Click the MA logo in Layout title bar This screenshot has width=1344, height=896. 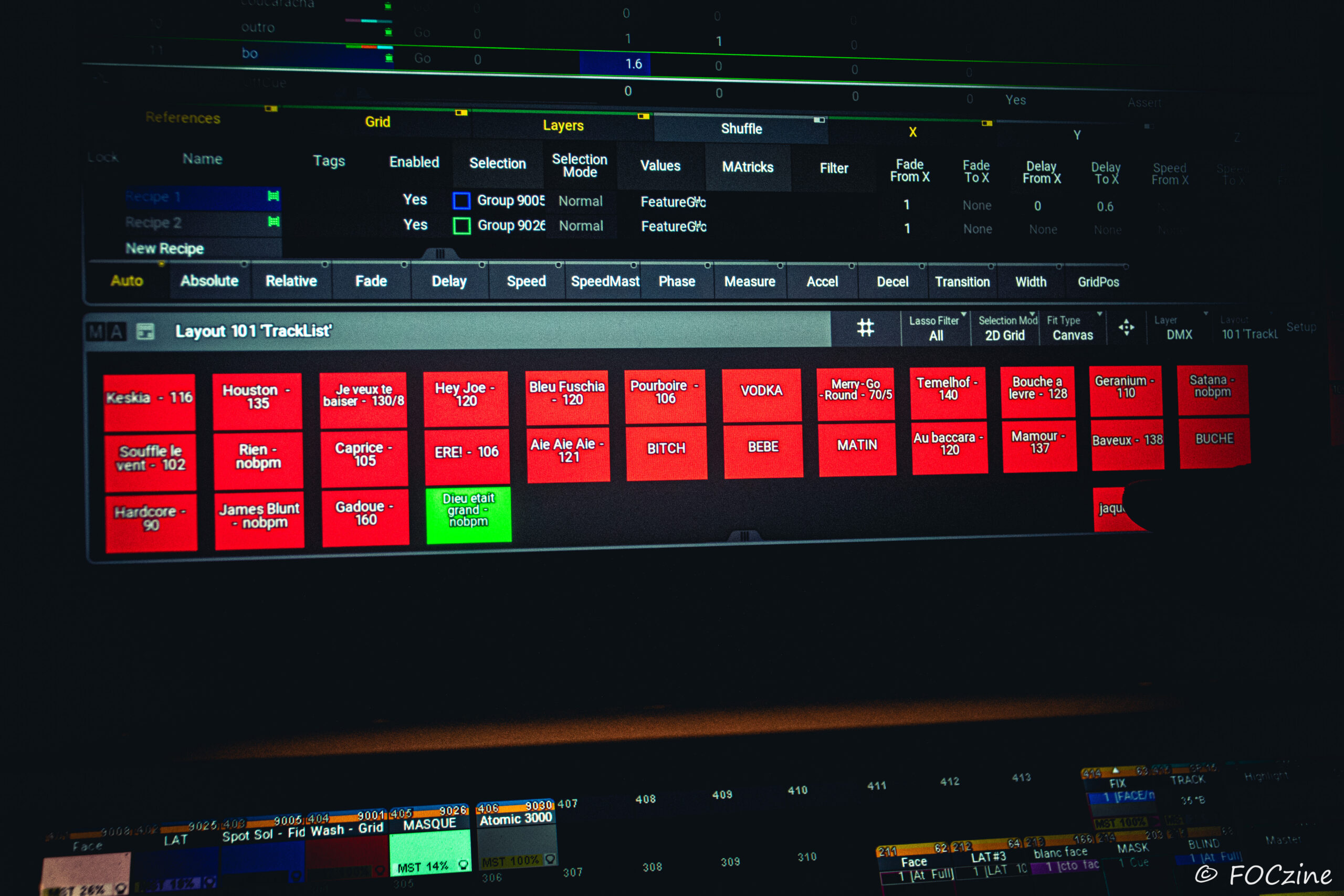[107, 331]
